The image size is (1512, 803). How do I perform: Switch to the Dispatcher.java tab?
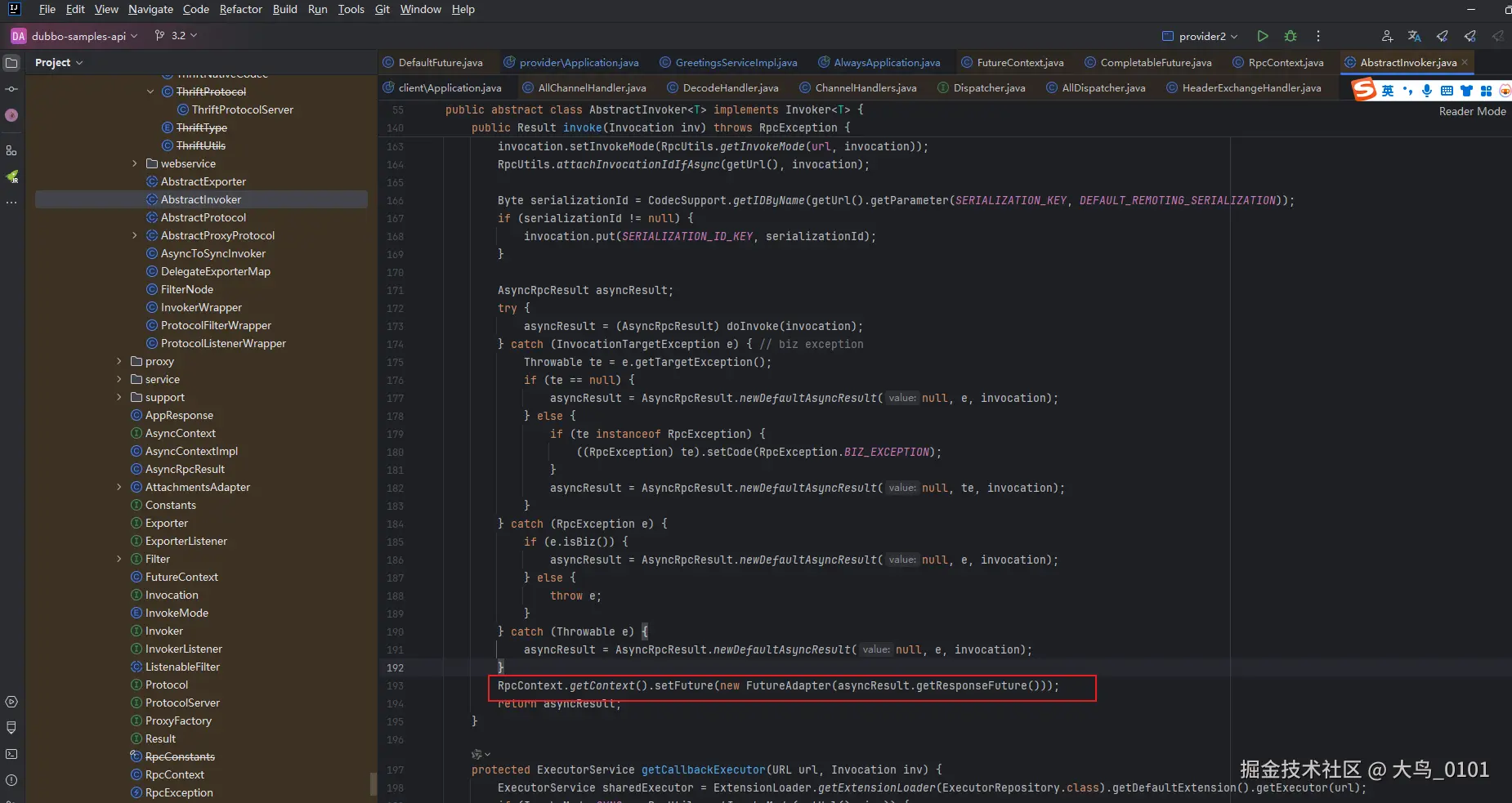tap(981, 88)
